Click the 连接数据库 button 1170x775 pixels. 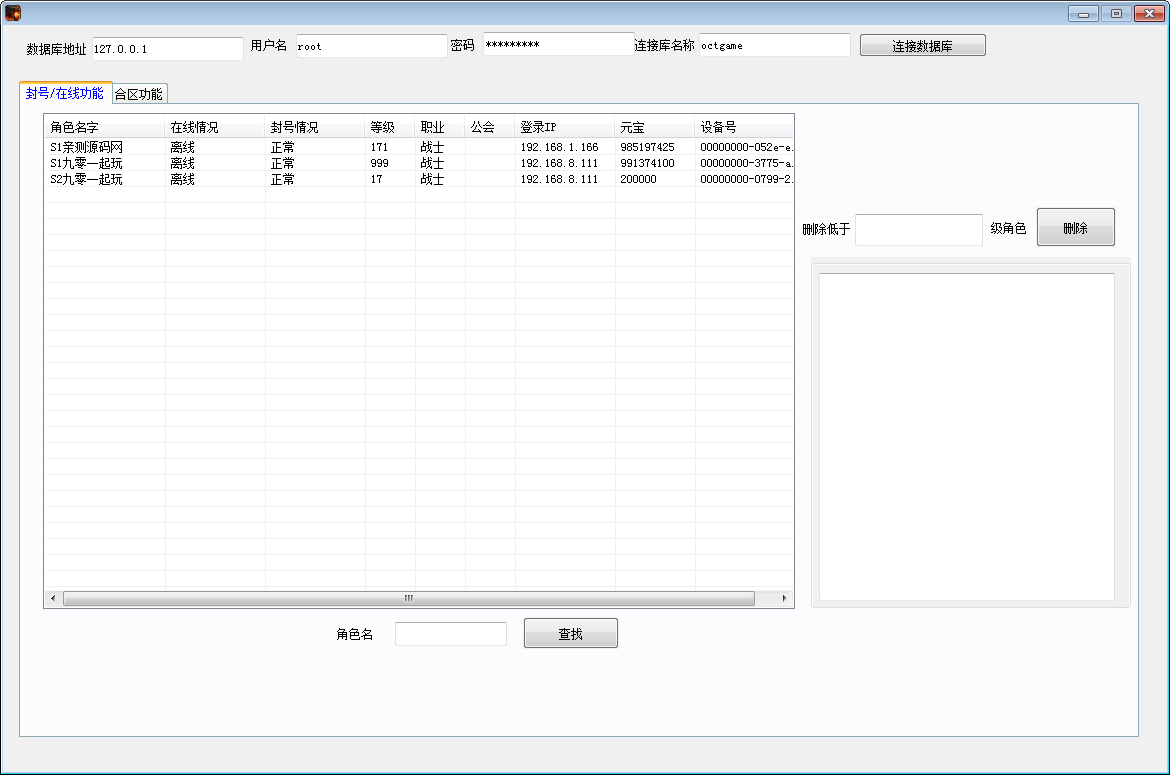(922, 46)
